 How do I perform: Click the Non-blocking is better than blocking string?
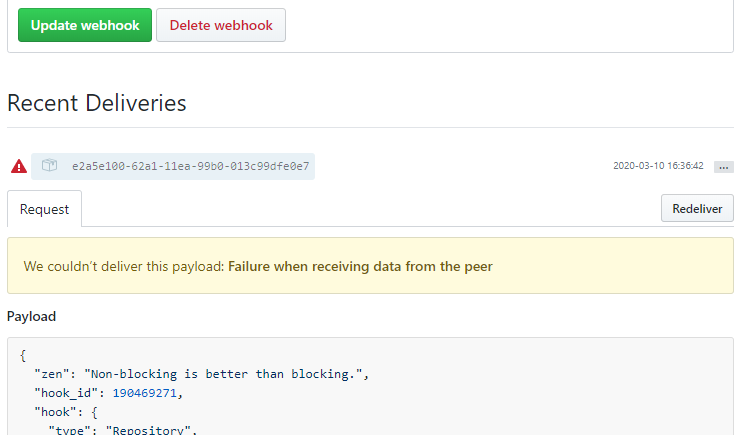(x=223, y=374)
